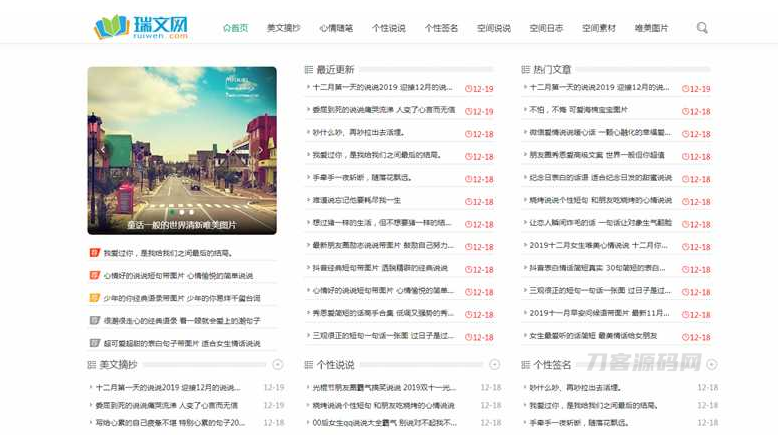The height and width of the screenshot is (435, 778).
Task: Open 抖音表白情话简短真实 article
Action: pyautogui.click(x=597, y=268)
